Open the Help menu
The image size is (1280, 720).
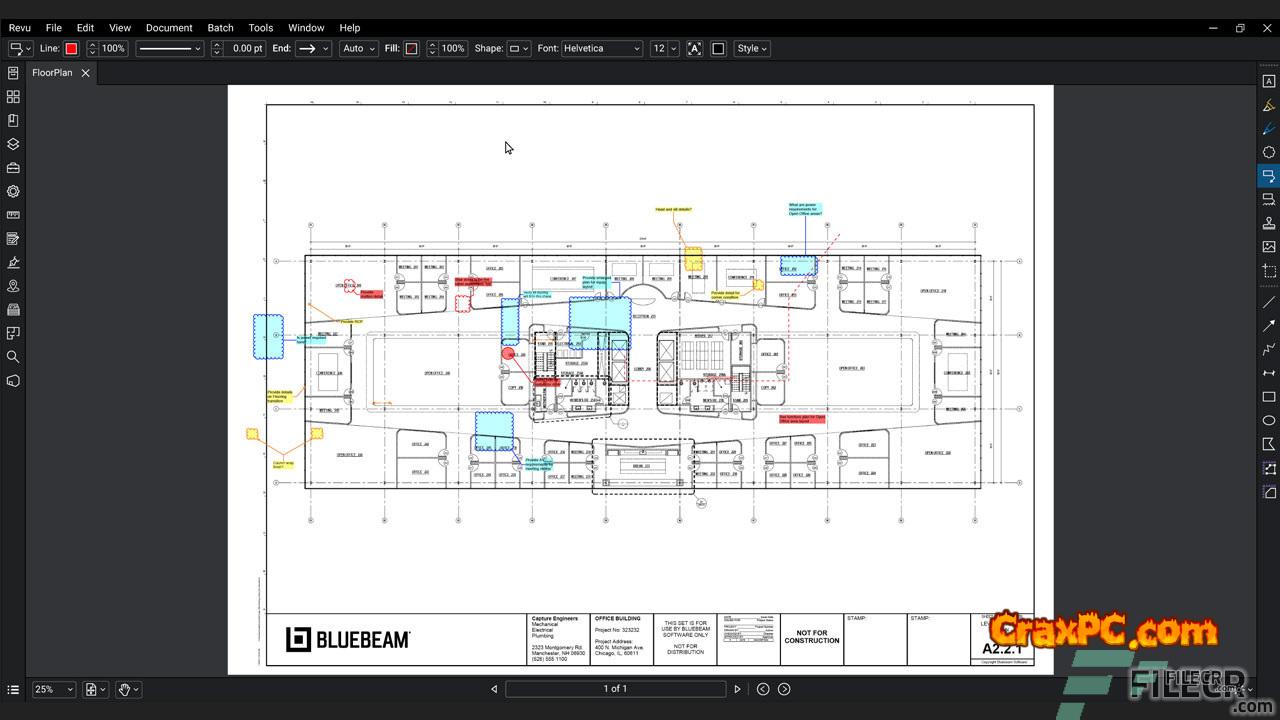coord(350,28)
